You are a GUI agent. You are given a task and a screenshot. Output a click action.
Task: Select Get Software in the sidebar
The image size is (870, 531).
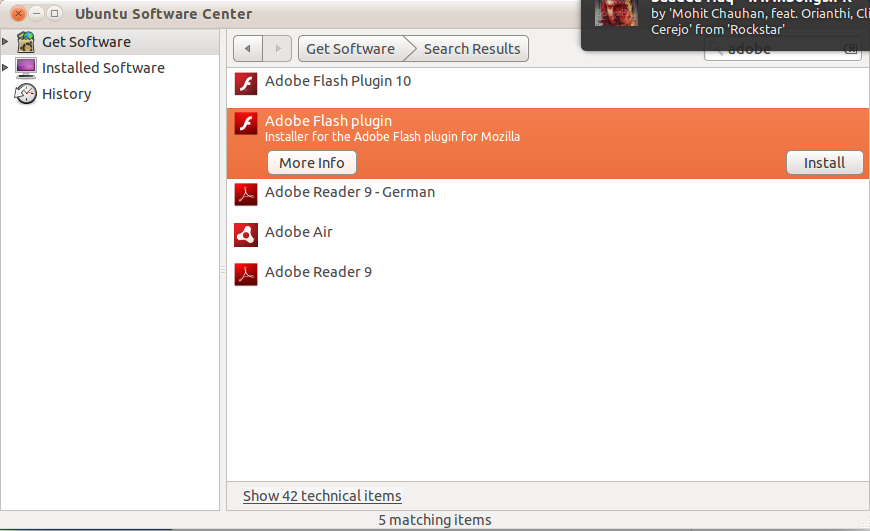(110, 42)
